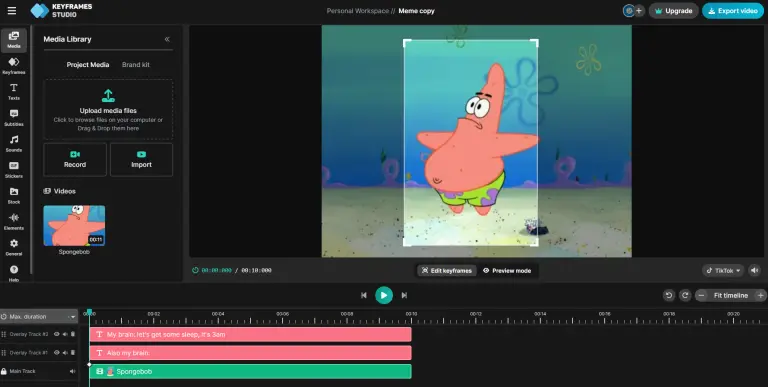Image resolution: width=768 pixels, height=387 pixels.
Task: Click the current time display 00:00:000
Action: pyautogui.click(x=216, y=270)
